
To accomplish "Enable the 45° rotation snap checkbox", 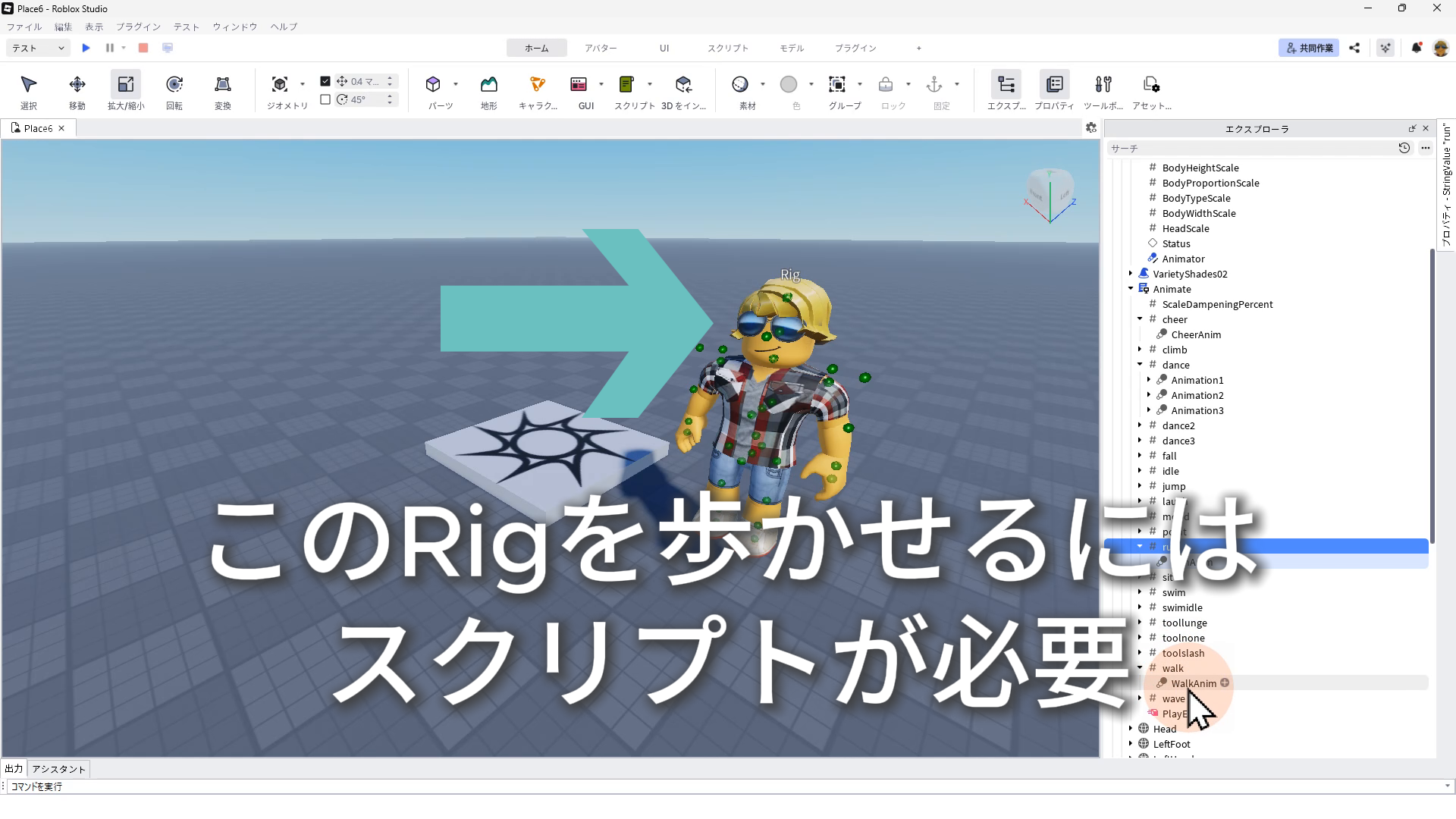I will [x=325, y=99].
